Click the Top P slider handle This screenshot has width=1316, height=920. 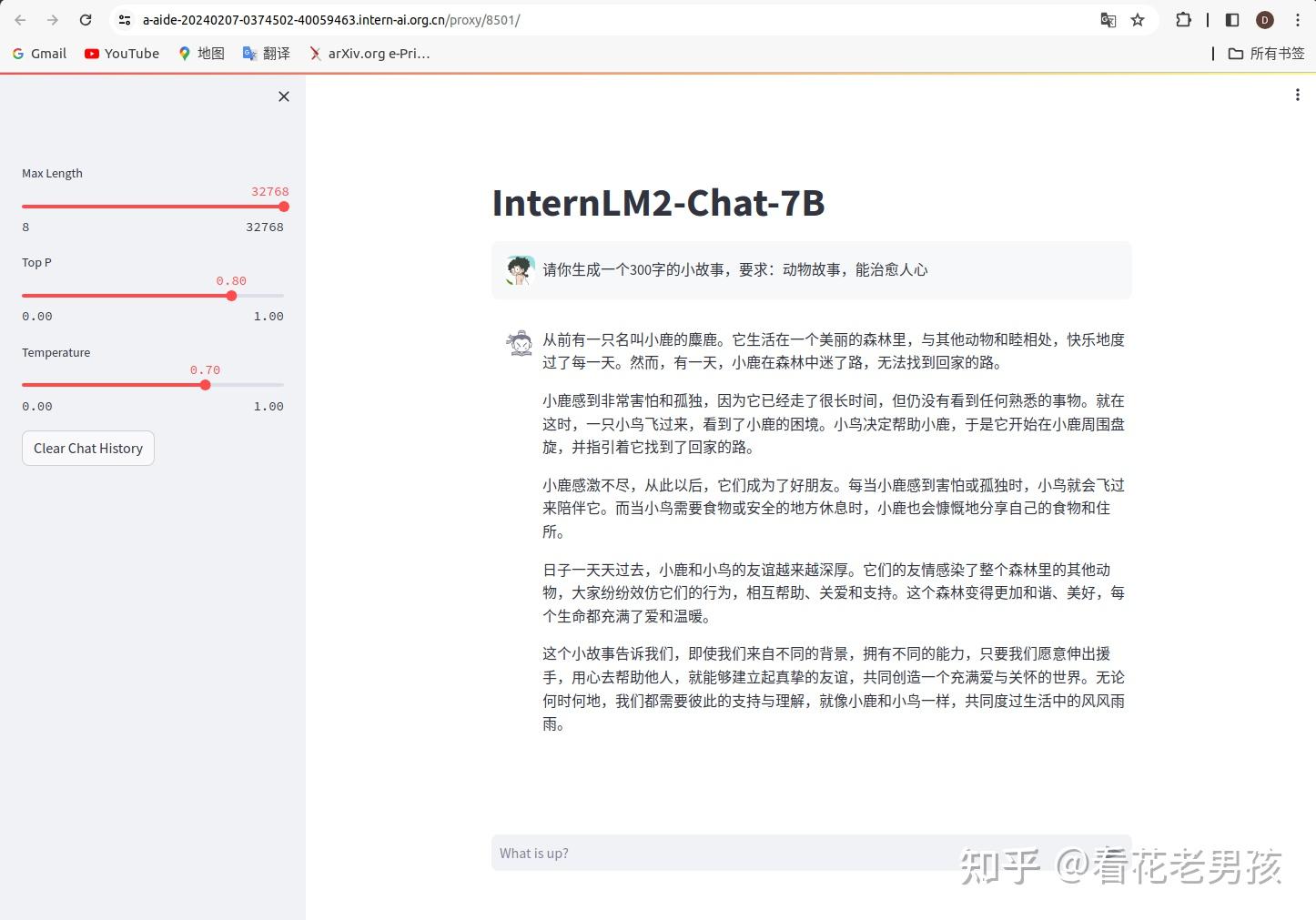pos(231,295)
